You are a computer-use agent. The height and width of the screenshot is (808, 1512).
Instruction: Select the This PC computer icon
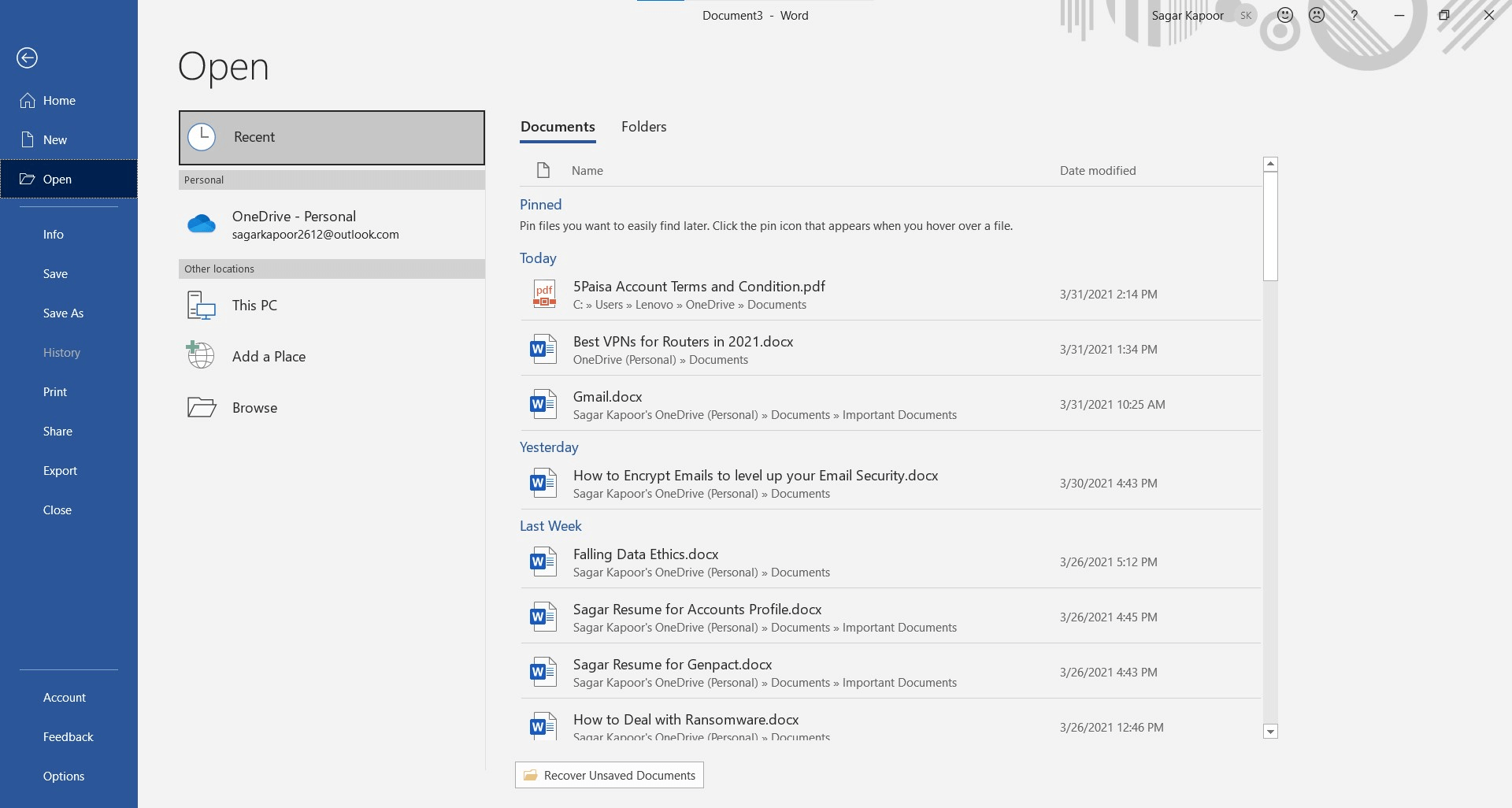[x=202, y=306]
